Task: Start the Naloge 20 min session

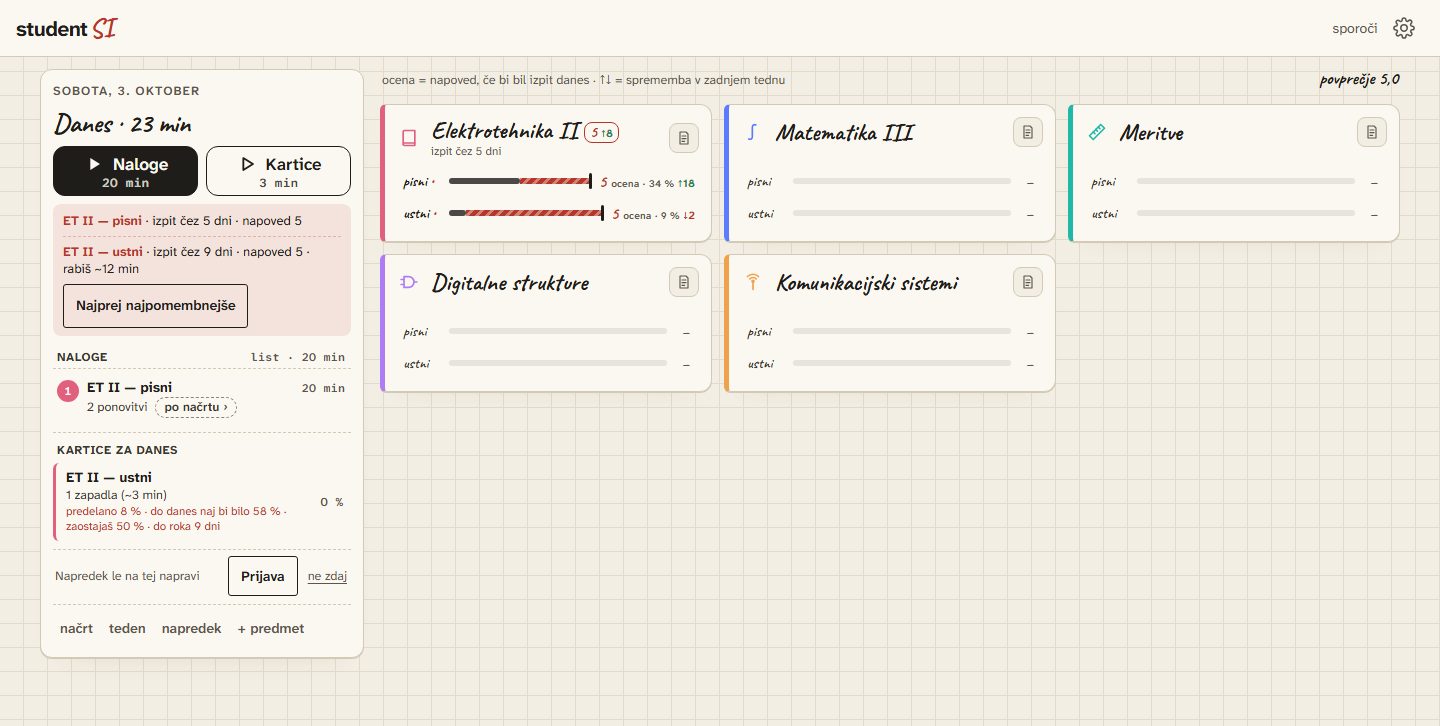Action: pos(125,171)
